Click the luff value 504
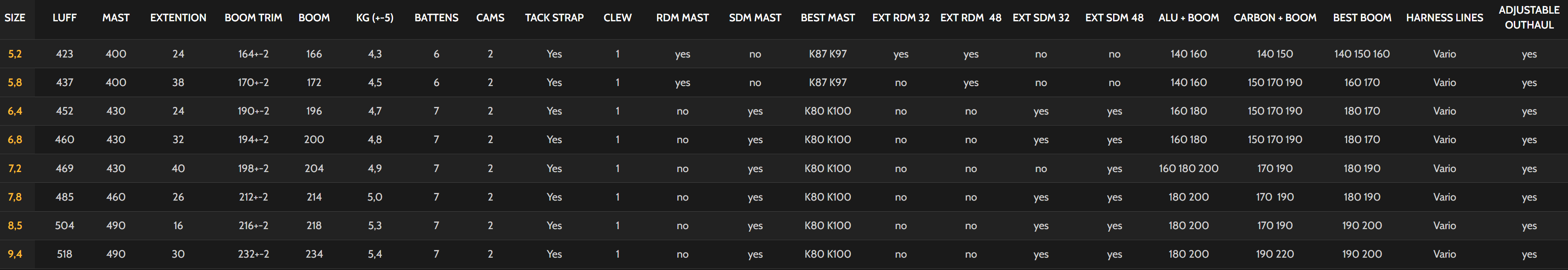 pos(64,226)
